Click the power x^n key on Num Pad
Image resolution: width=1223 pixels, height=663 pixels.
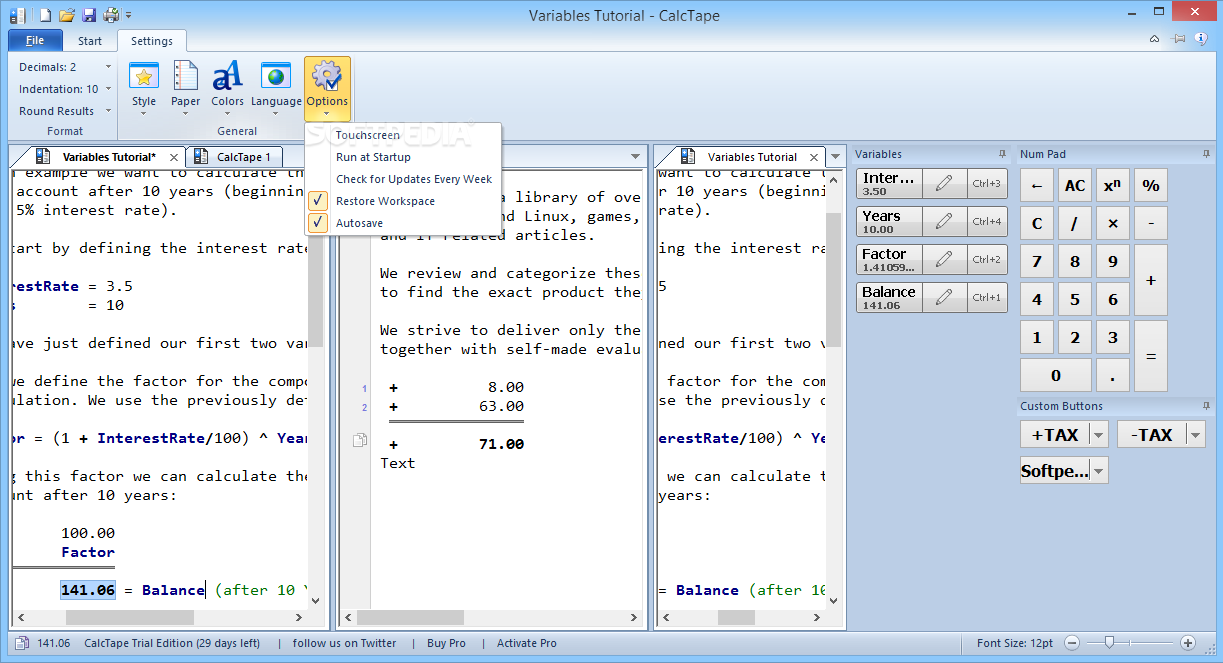pos(1112,185)
